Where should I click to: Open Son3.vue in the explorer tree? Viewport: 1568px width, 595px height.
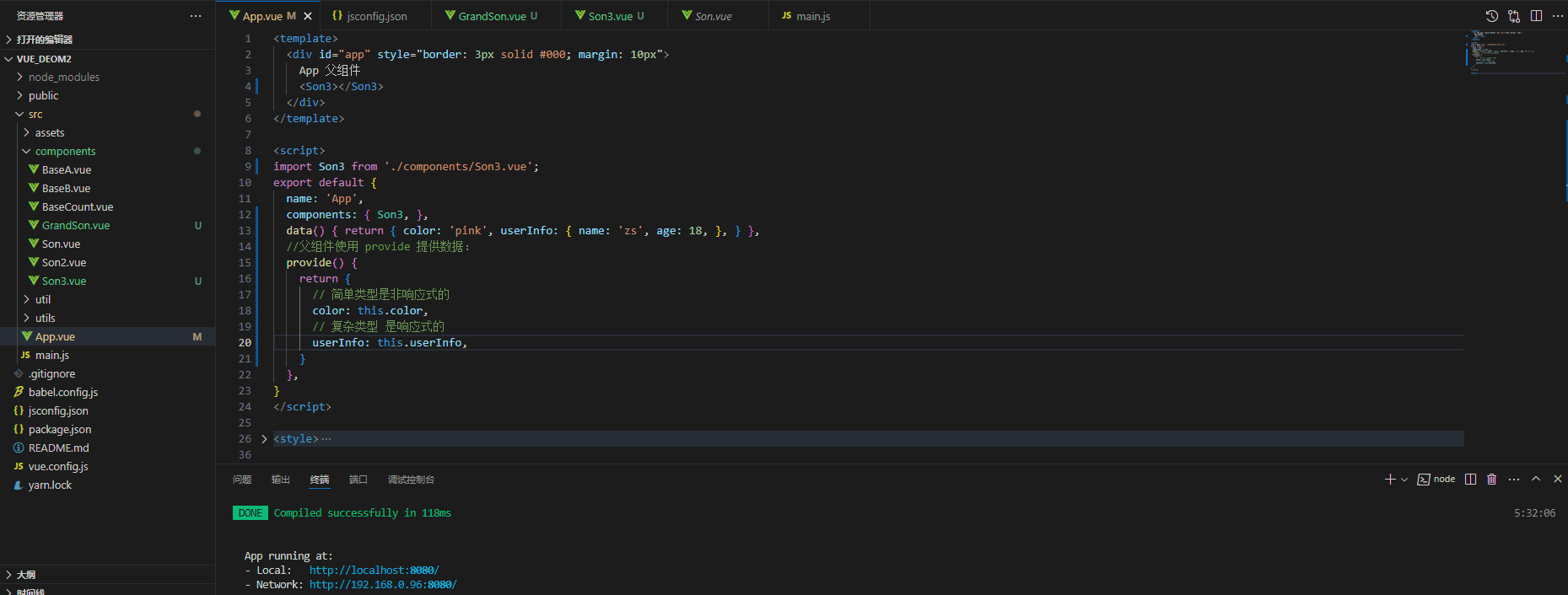click(107, 281)
